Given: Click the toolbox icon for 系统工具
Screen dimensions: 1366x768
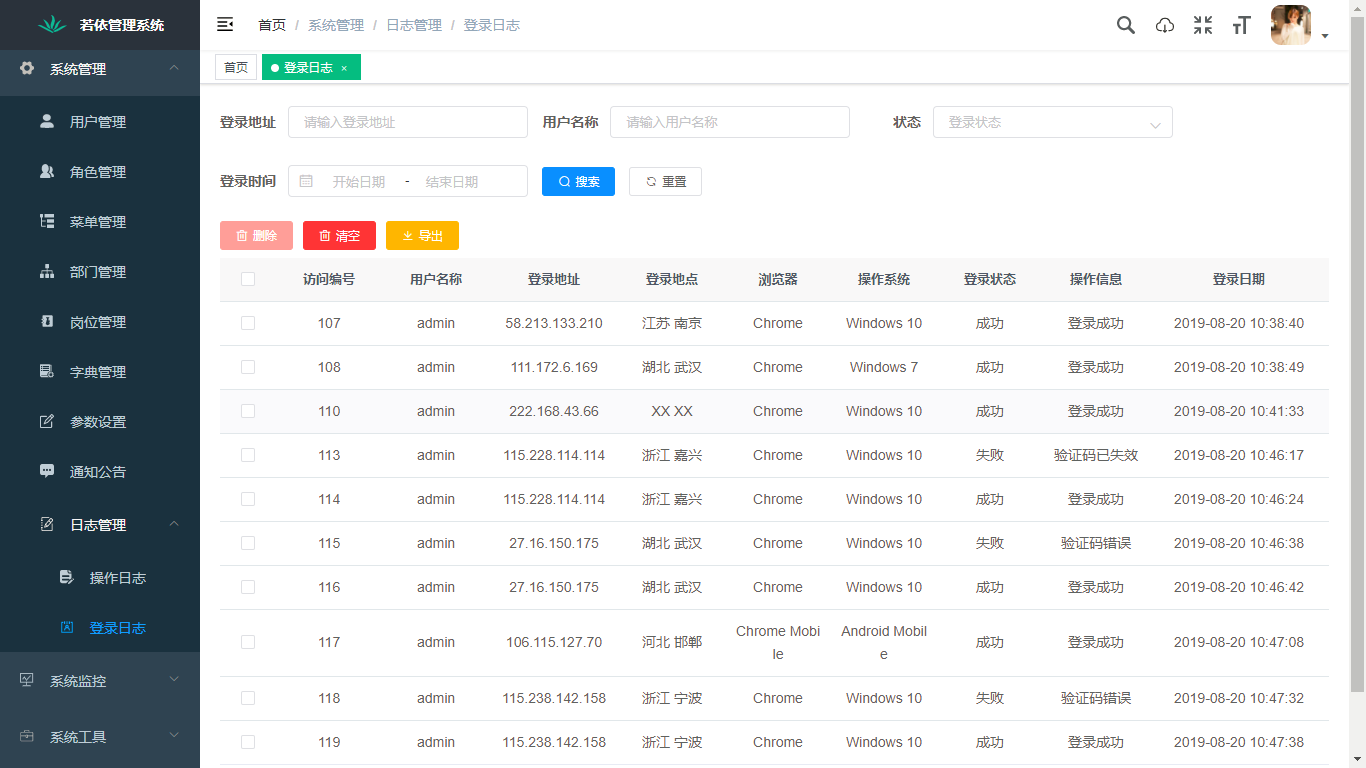Looking at the screenshot, I should tap(27, 736).
